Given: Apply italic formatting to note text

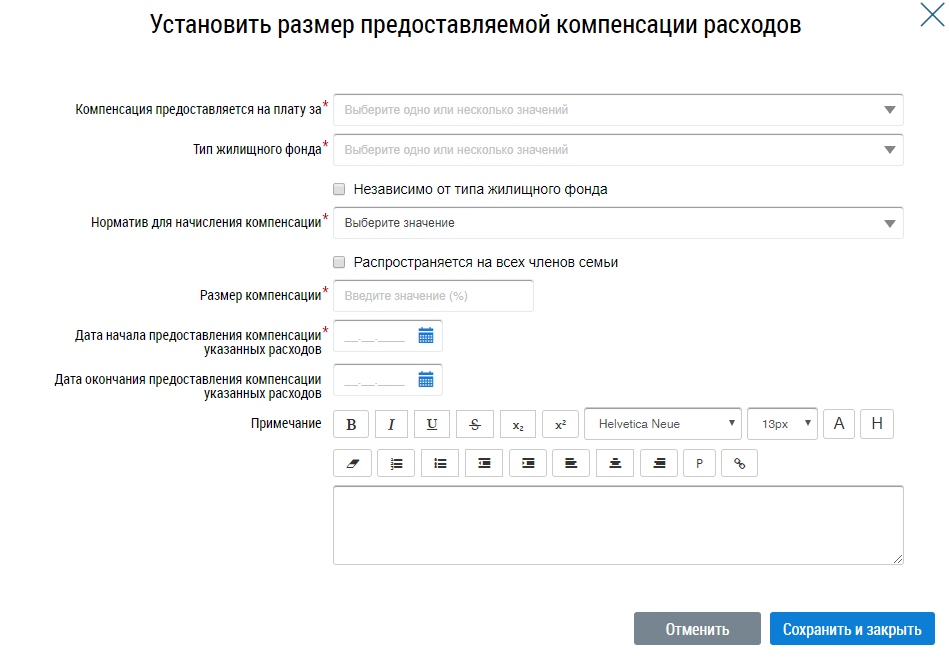Looking at the screenshot, I should pyautogui.click(x=391, y=424).
